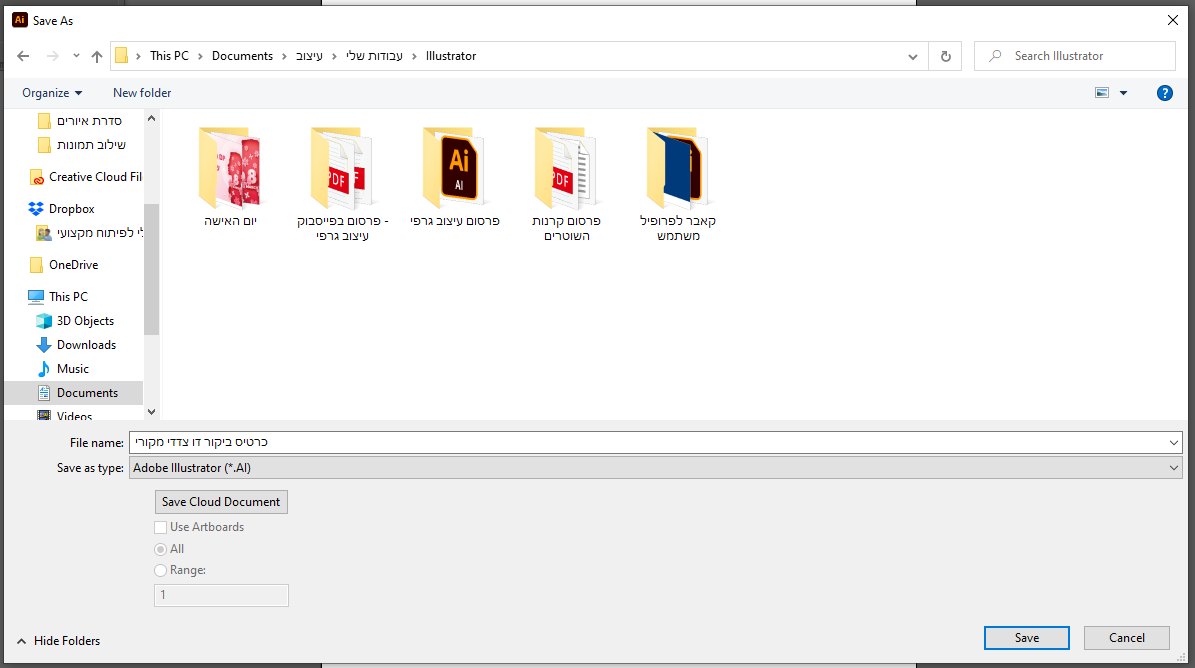The width and height of the screenshot is (1195, 668).
Task: Click the sidebar scroll down arrow
Action: coord(151,412)
